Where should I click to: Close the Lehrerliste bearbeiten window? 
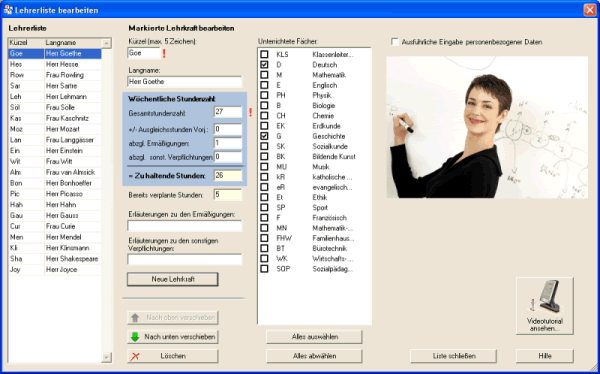coord(590,10)
